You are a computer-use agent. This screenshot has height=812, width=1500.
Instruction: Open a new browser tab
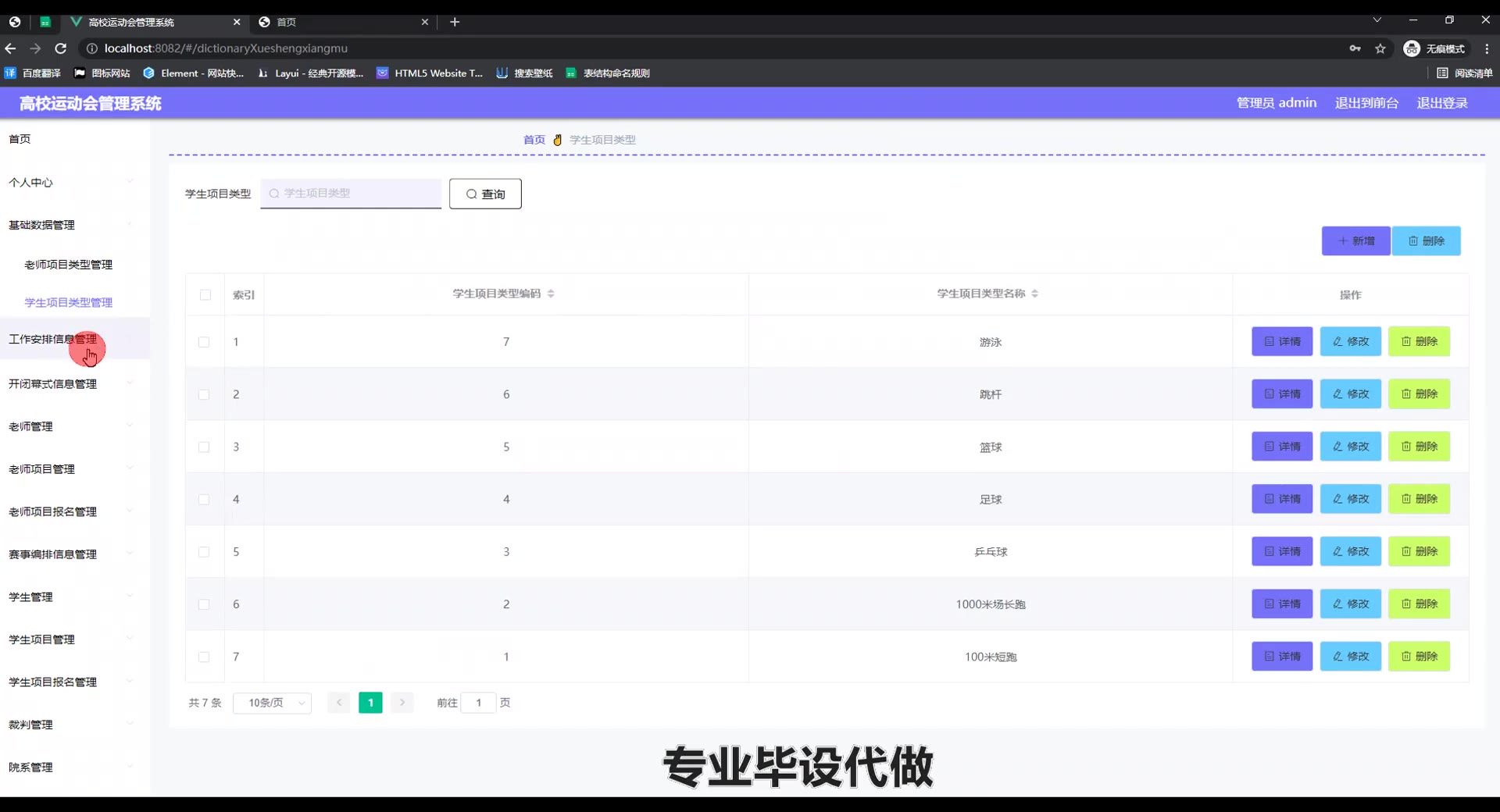pos(455,22)
